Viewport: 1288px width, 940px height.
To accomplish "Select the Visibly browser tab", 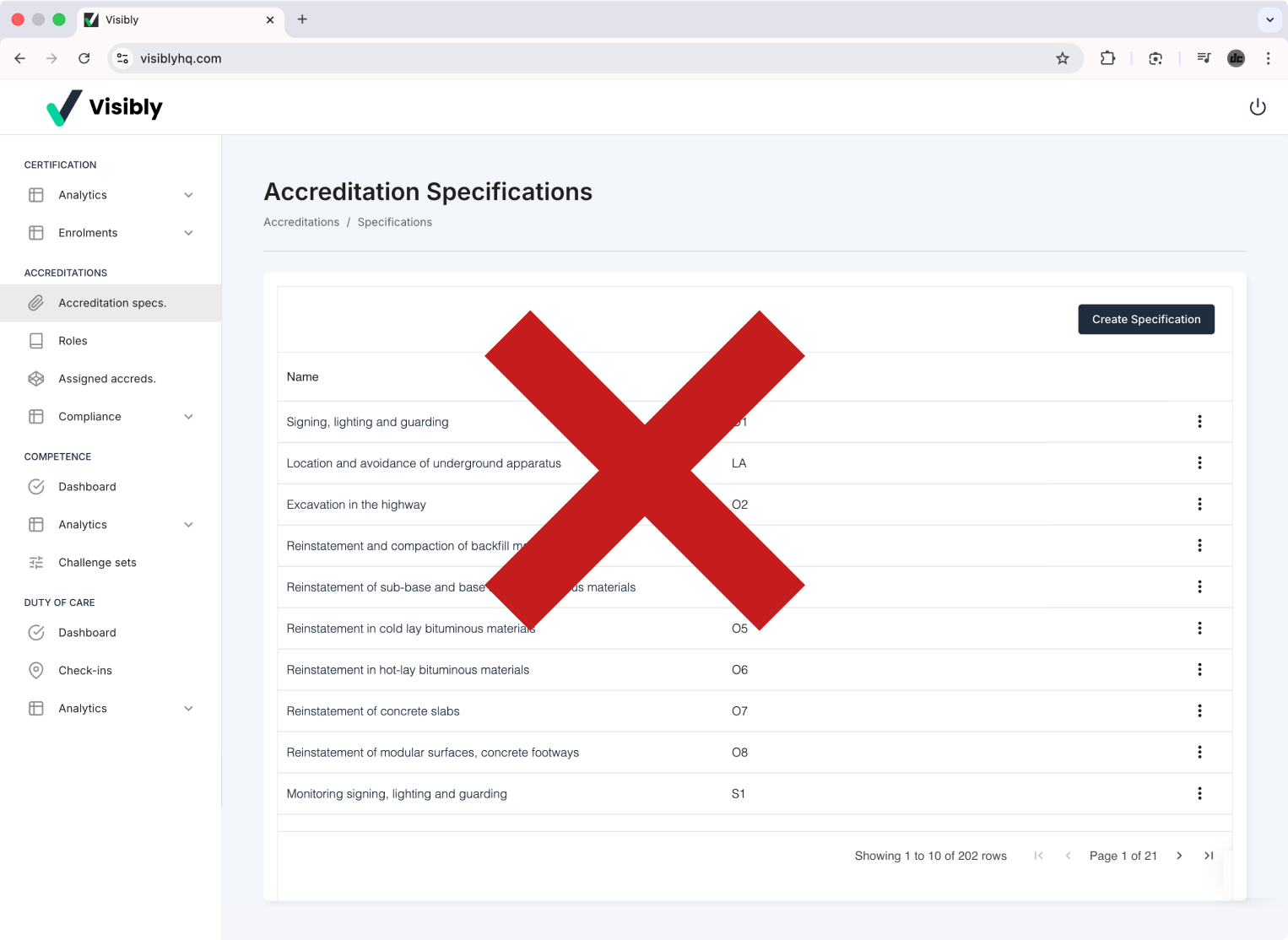I will (181, 19).
